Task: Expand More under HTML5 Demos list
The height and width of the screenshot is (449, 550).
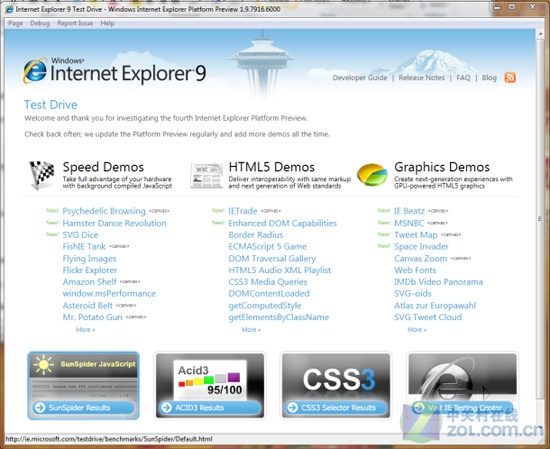Action: coord(251,329)
